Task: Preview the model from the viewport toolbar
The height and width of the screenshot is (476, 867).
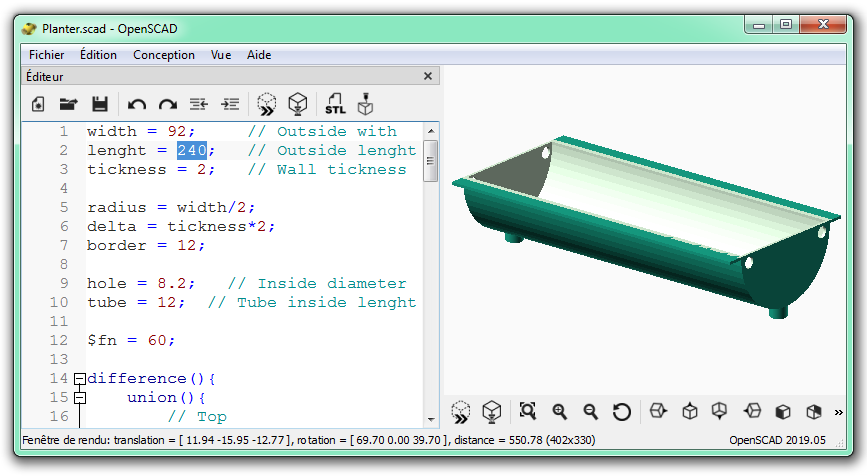Action: pyautogui.click(x=461, y=412)
